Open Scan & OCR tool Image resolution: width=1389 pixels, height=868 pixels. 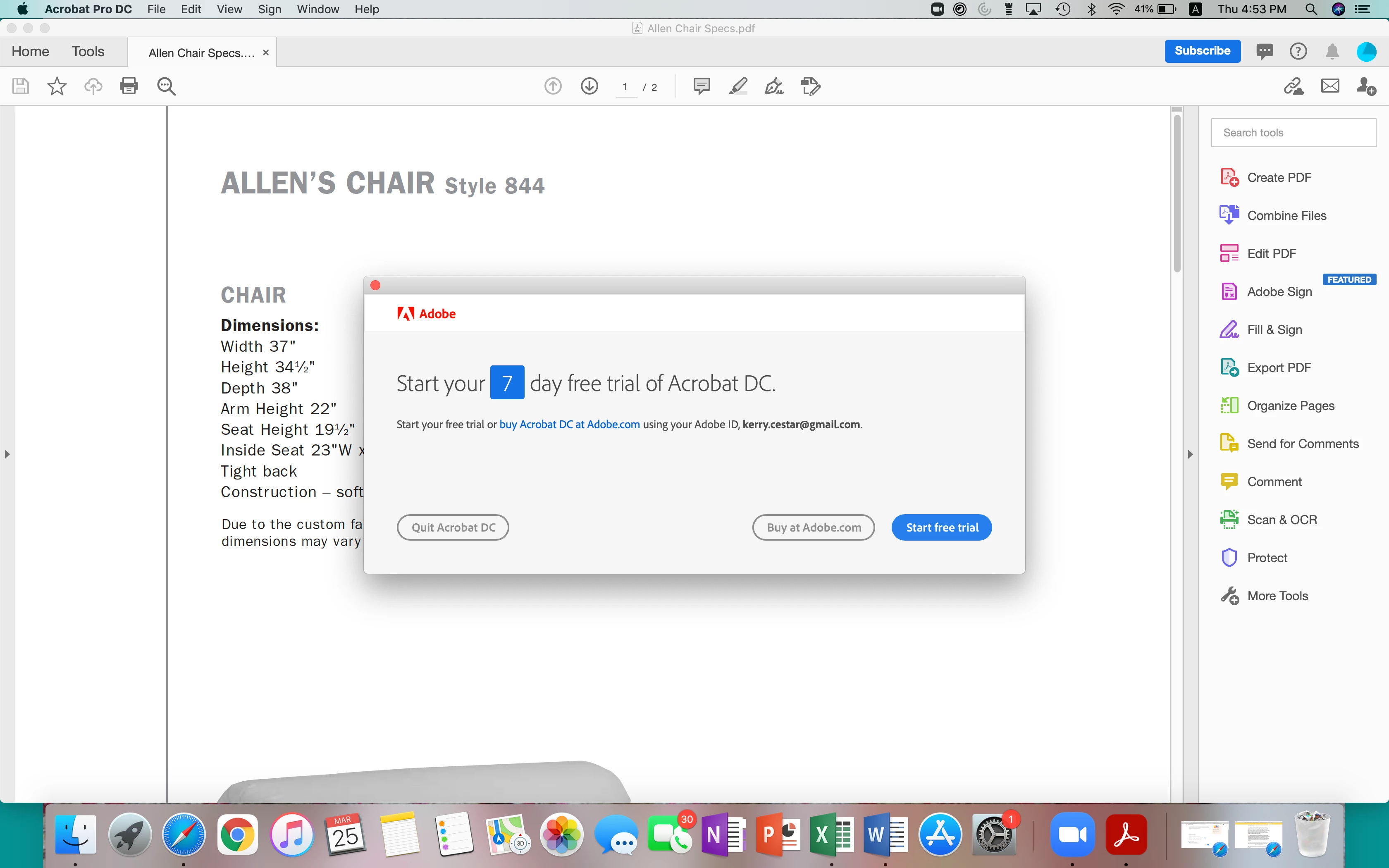click(1282, 520)
